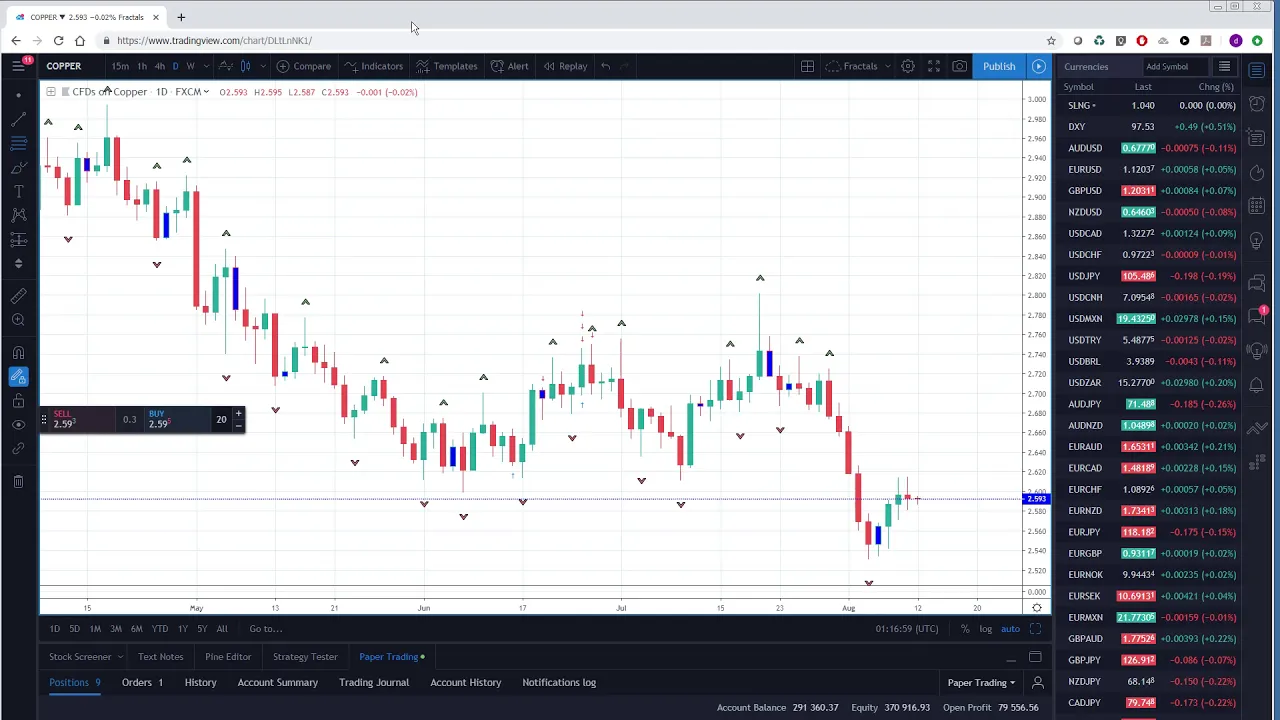Screen dimensions: 1280x720
Task: Select the zoom in magnifier tool
Action: (x=19, y=320)
